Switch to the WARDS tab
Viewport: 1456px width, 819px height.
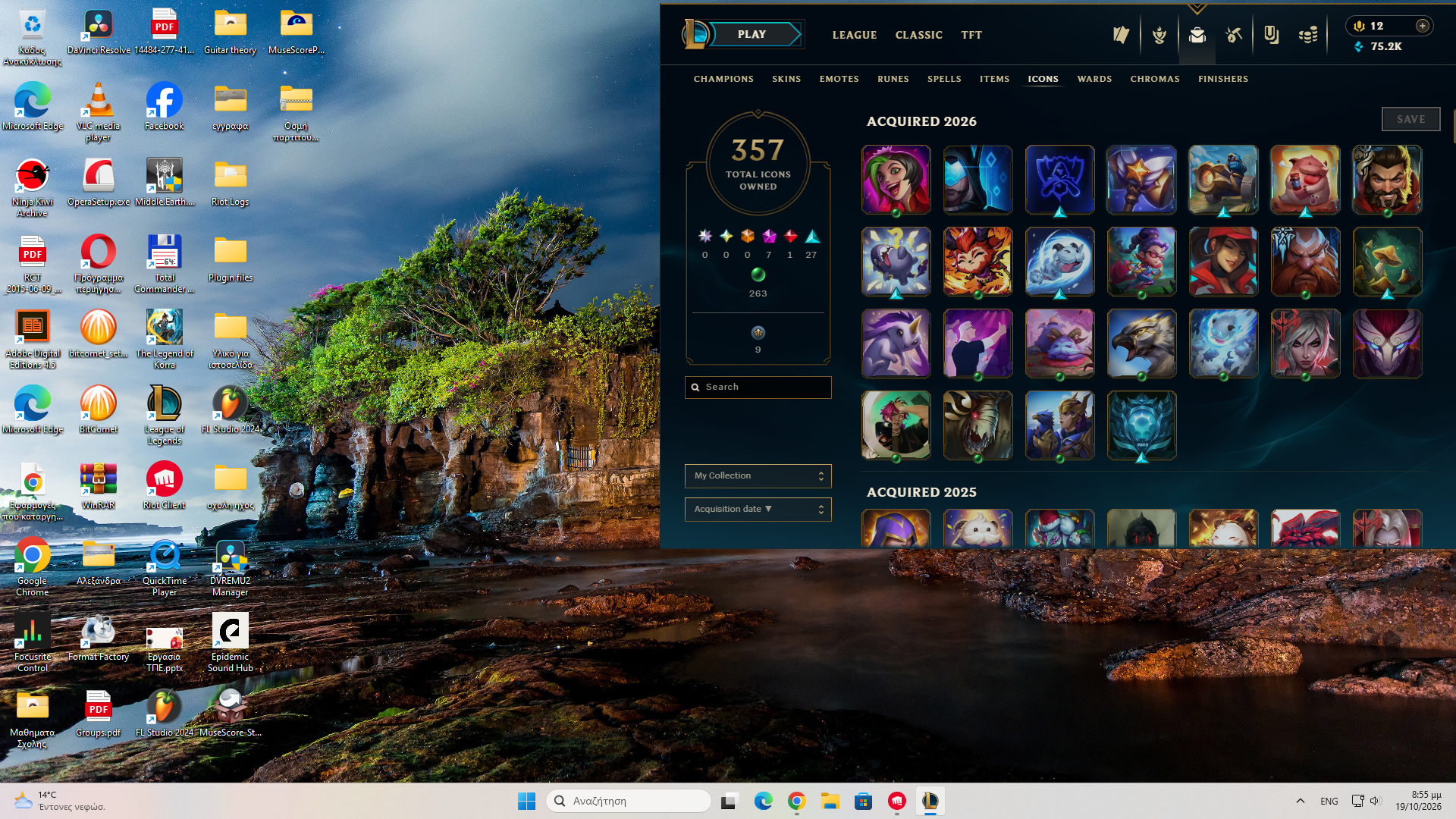pyautogui.click(x=1094, y=79)
